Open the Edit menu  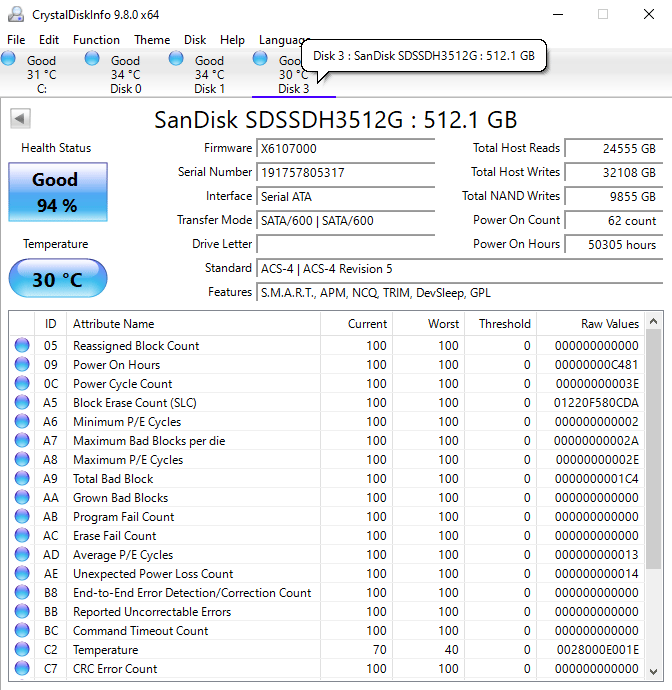click(x=49, y=40)
